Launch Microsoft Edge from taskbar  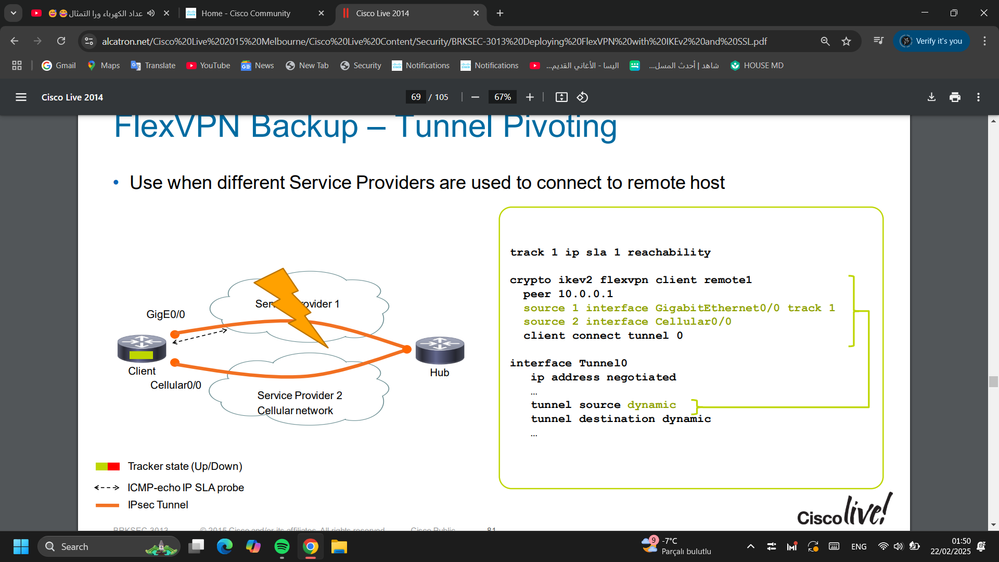225,547
